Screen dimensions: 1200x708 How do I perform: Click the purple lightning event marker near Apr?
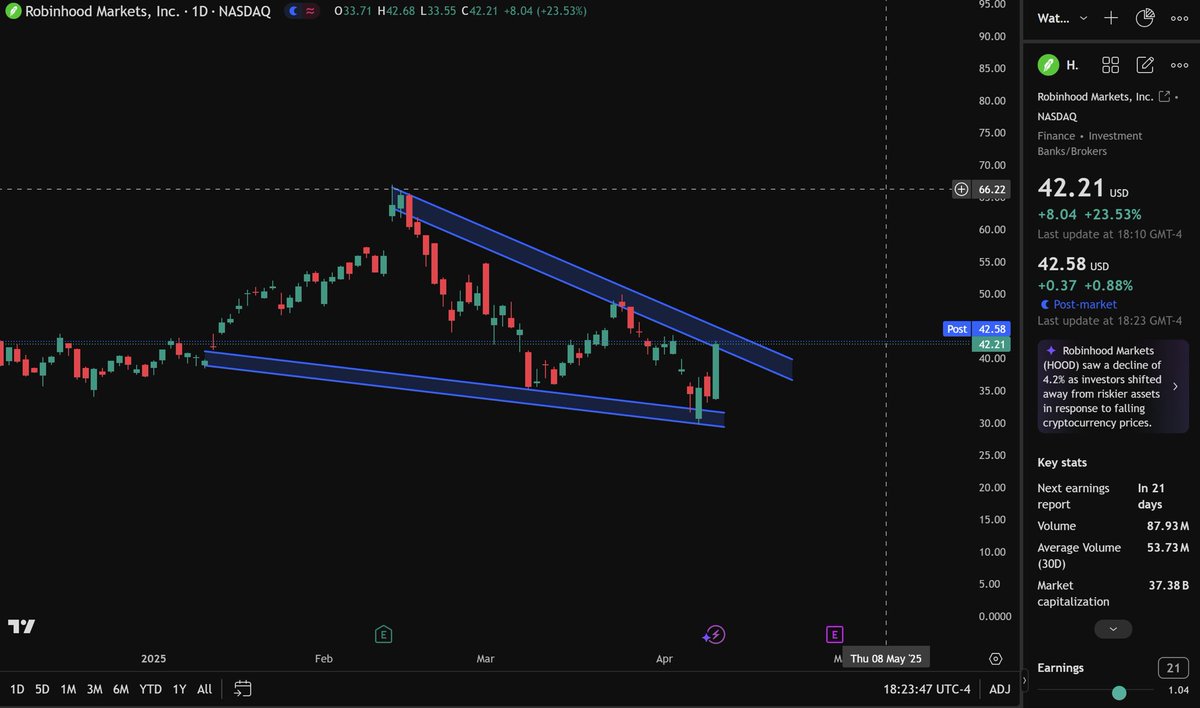(x=714, y=633)
